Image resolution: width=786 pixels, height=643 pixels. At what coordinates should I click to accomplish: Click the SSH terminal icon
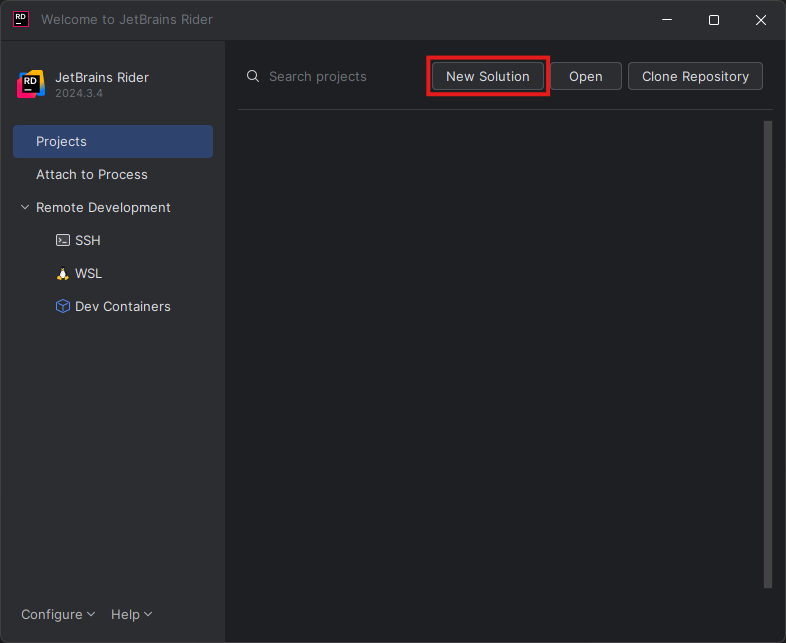tap(63, 241)
